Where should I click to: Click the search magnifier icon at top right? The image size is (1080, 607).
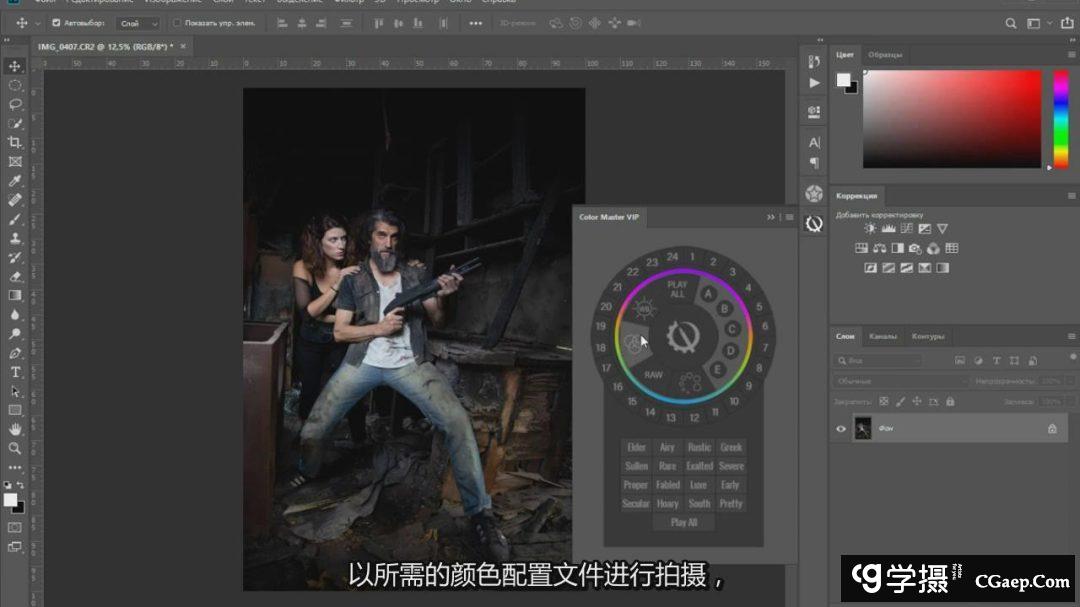pos(1011,23)
